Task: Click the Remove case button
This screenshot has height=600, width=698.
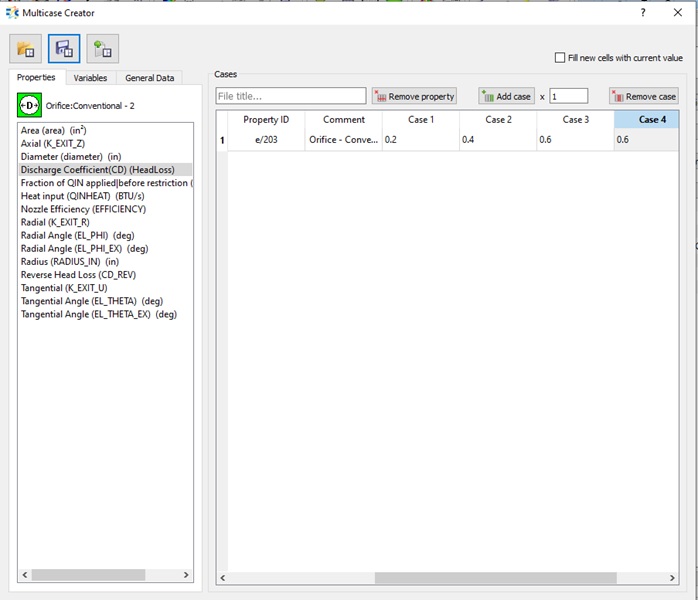Action: [644, 96]
